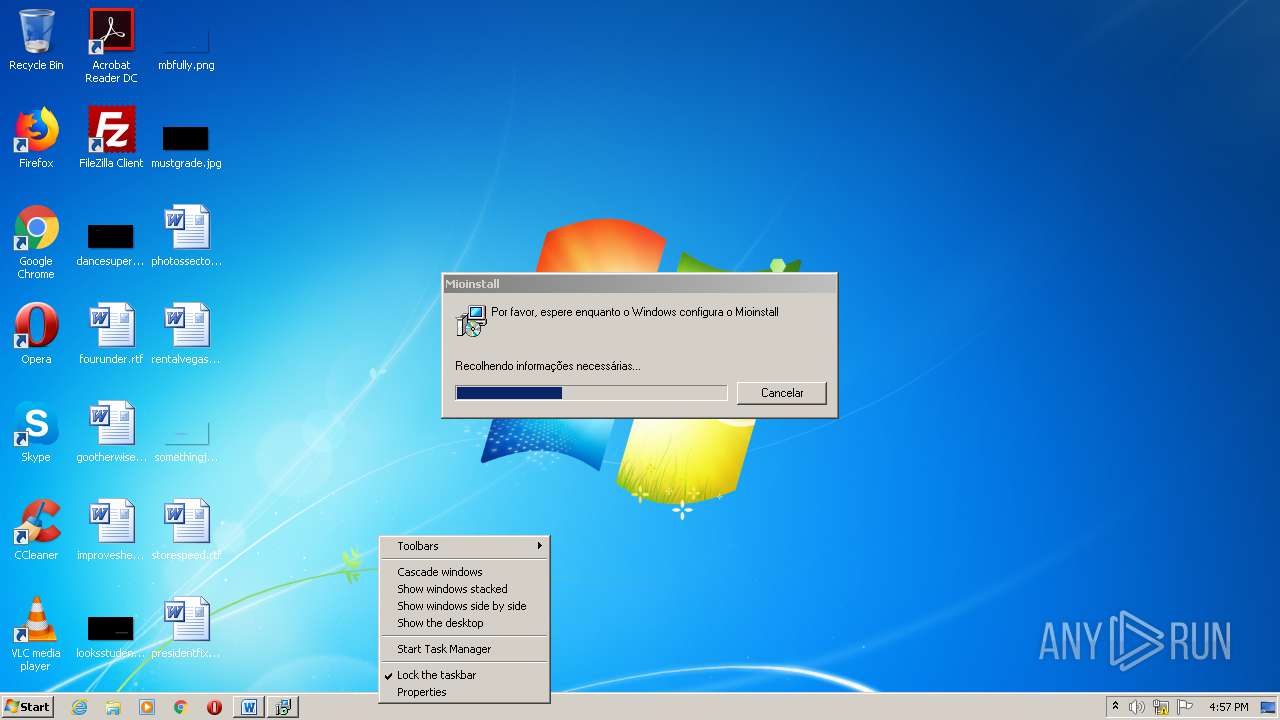This screenshot has width=1280, height=720.
Task: Open taskbar Properties menu entry
Action: [465, 692]
